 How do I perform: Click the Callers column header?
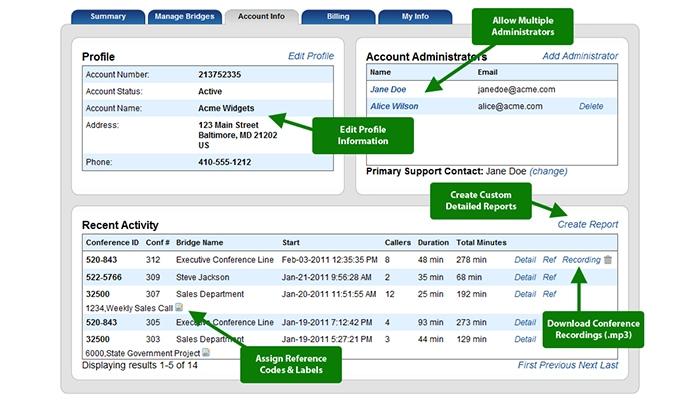coord(398,242)
